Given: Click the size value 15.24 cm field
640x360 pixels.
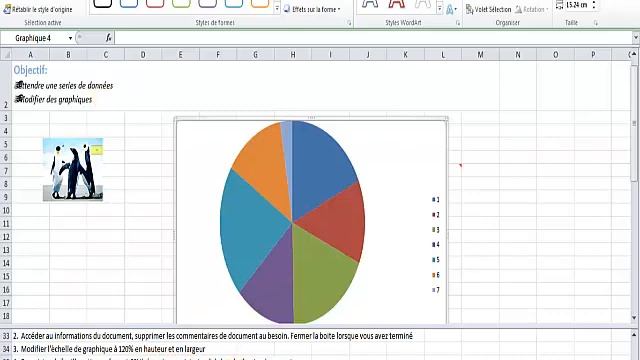Looking at the screenshot, I should [x=577, y=5].
